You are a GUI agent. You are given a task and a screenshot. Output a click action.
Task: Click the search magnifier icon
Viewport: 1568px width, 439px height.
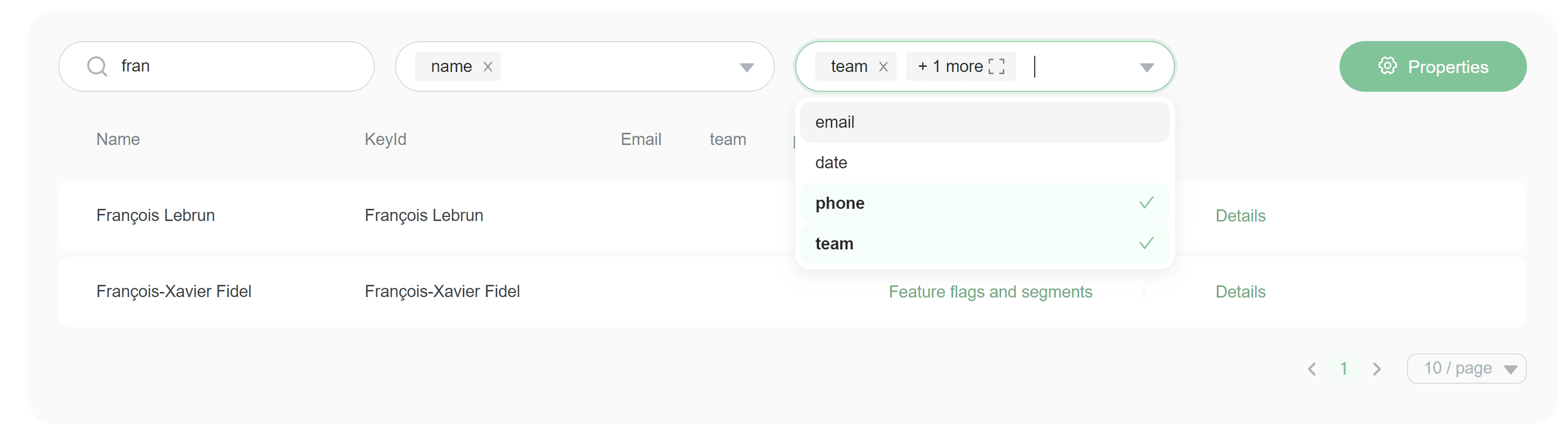click(x=97, y=66)
